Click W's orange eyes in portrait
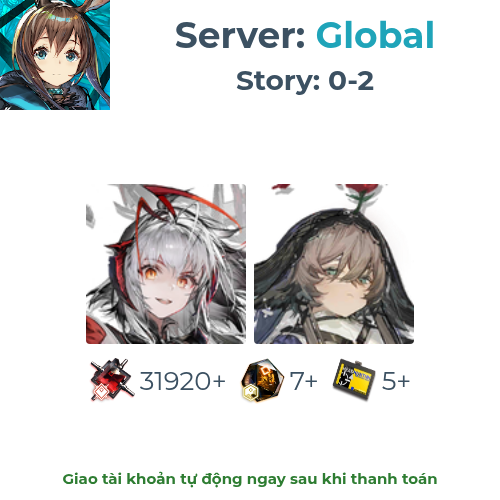The height and width of the screenshot is (500, 500). tap(164, 277)
